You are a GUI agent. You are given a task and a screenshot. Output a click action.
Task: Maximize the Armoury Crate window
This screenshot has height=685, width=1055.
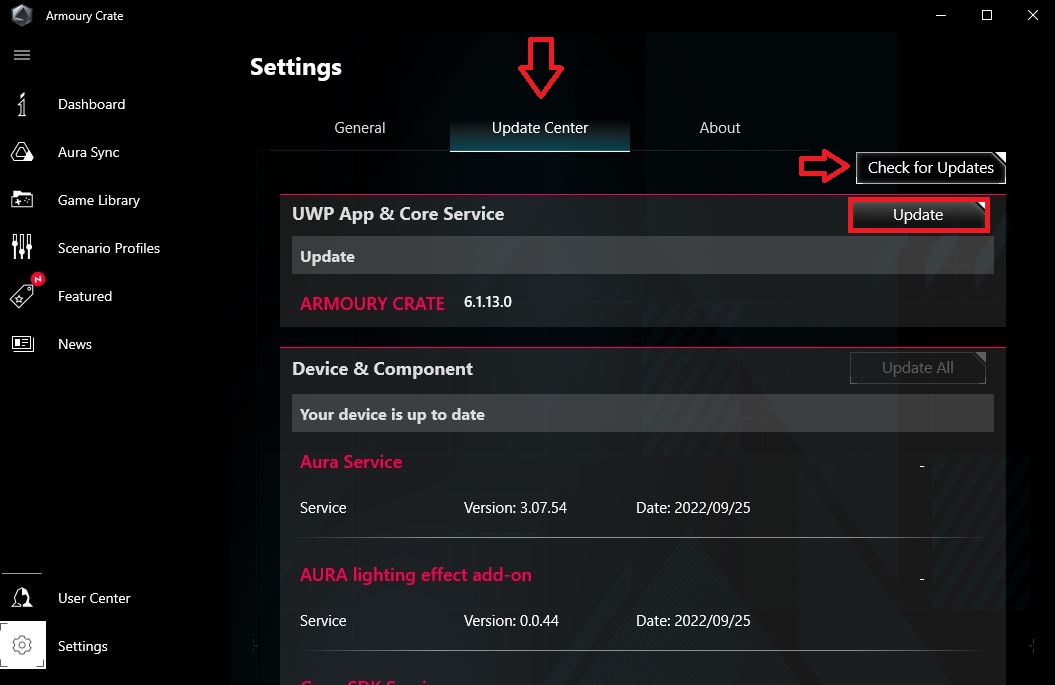(987, 15)
